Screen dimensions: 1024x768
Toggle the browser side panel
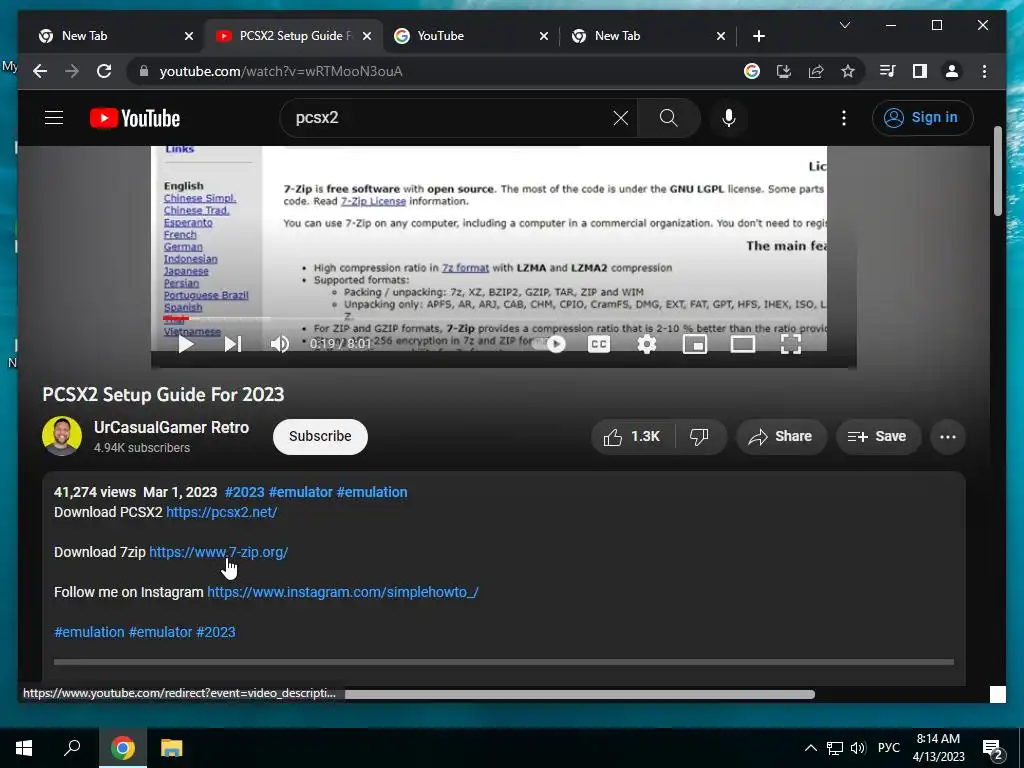click(920, 71)
